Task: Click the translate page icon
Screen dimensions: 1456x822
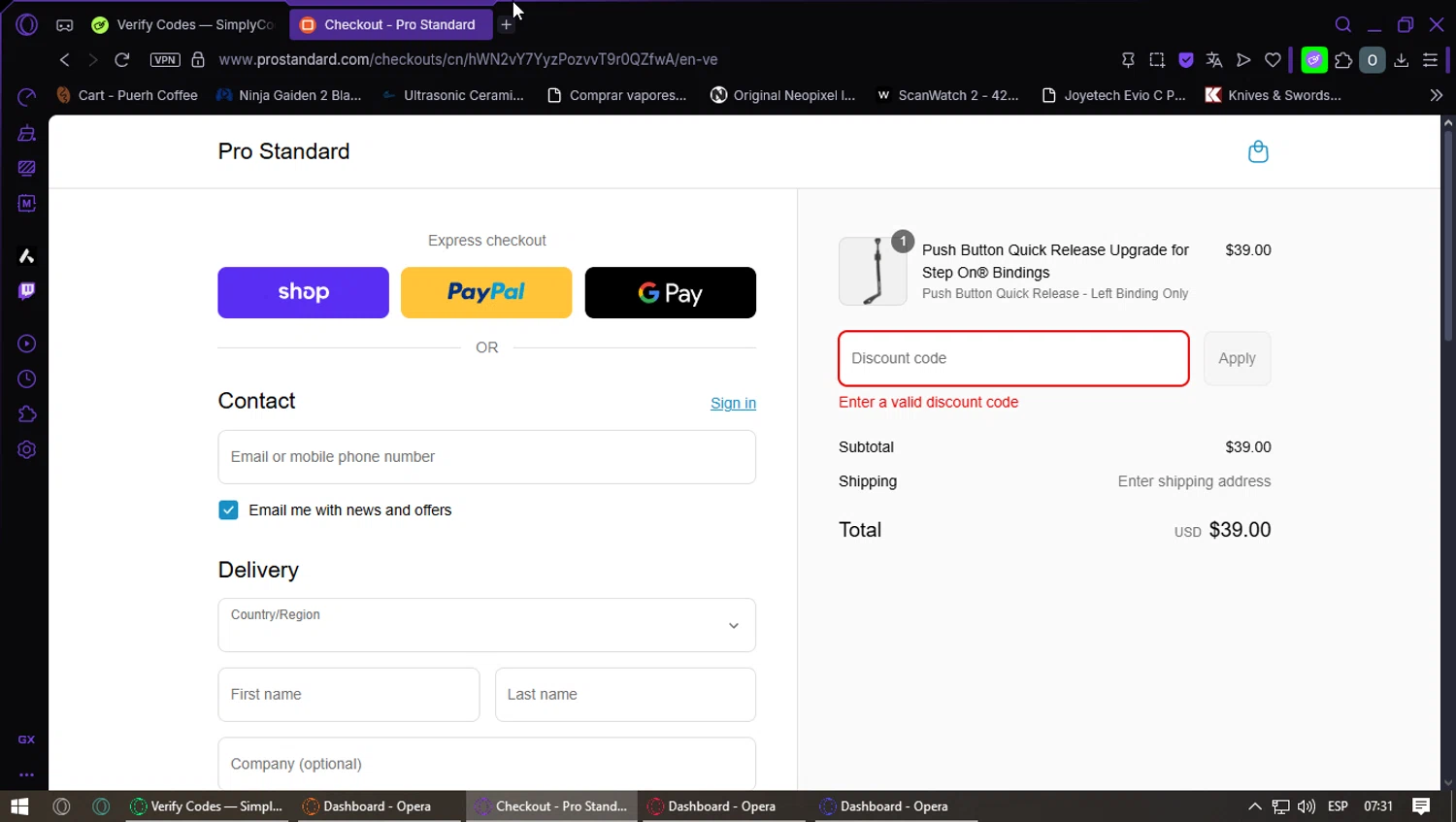Action: [1214, 60]
